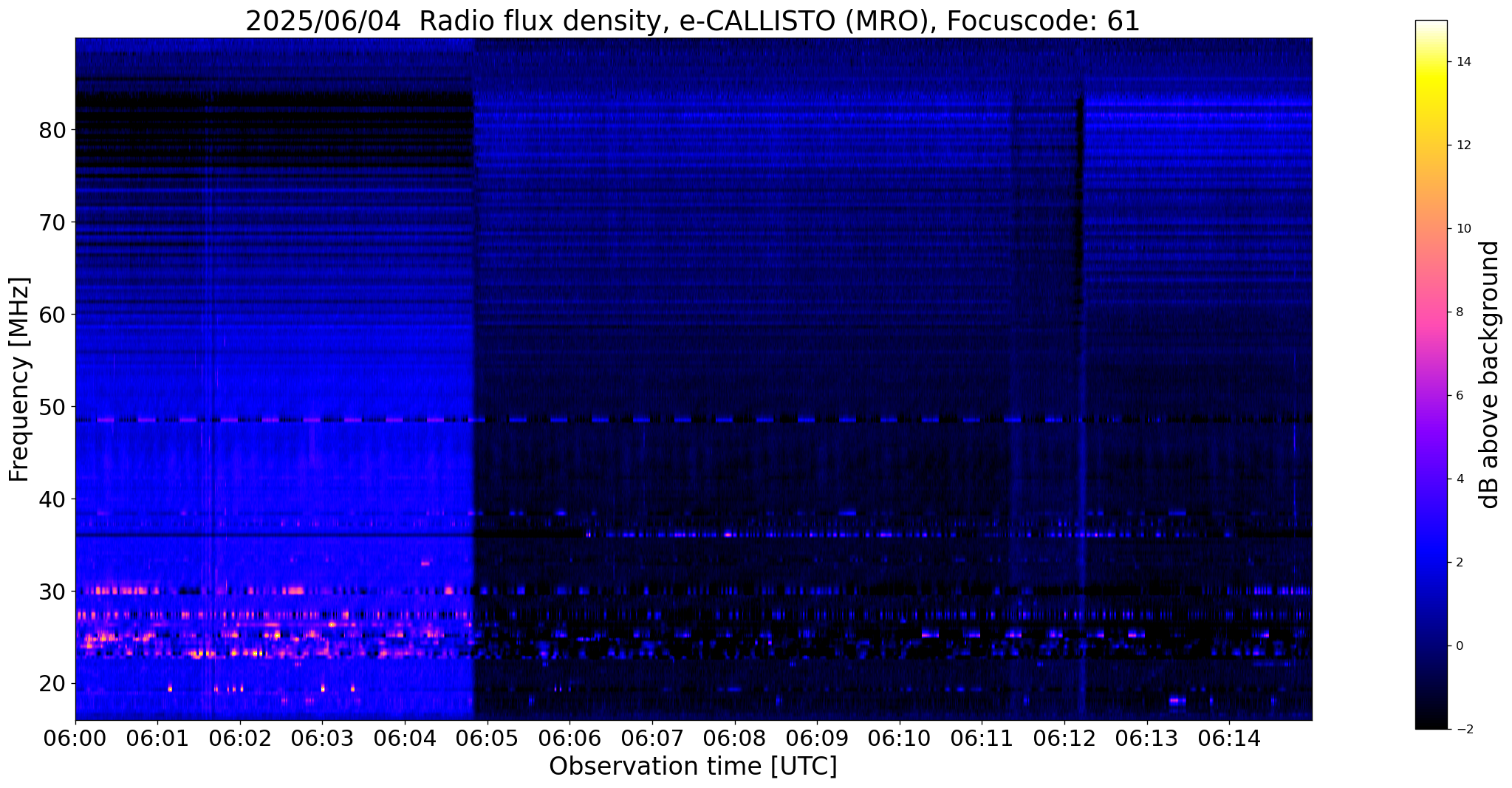Click the 06:08 time tick label
1512x788 pixels.
(x=735, y=738)
